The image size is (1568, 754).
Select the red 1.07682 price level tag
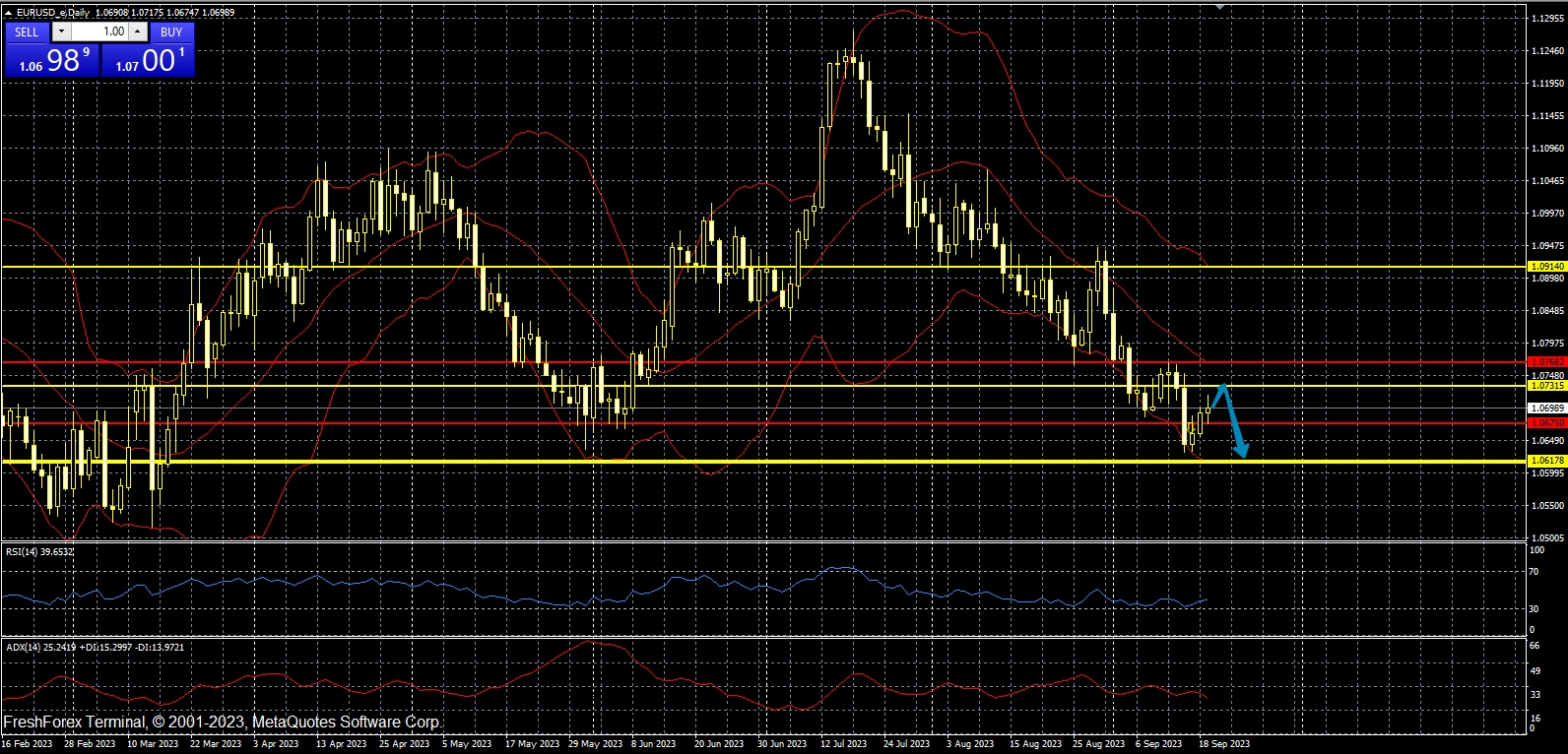(x=1546, y=362)
